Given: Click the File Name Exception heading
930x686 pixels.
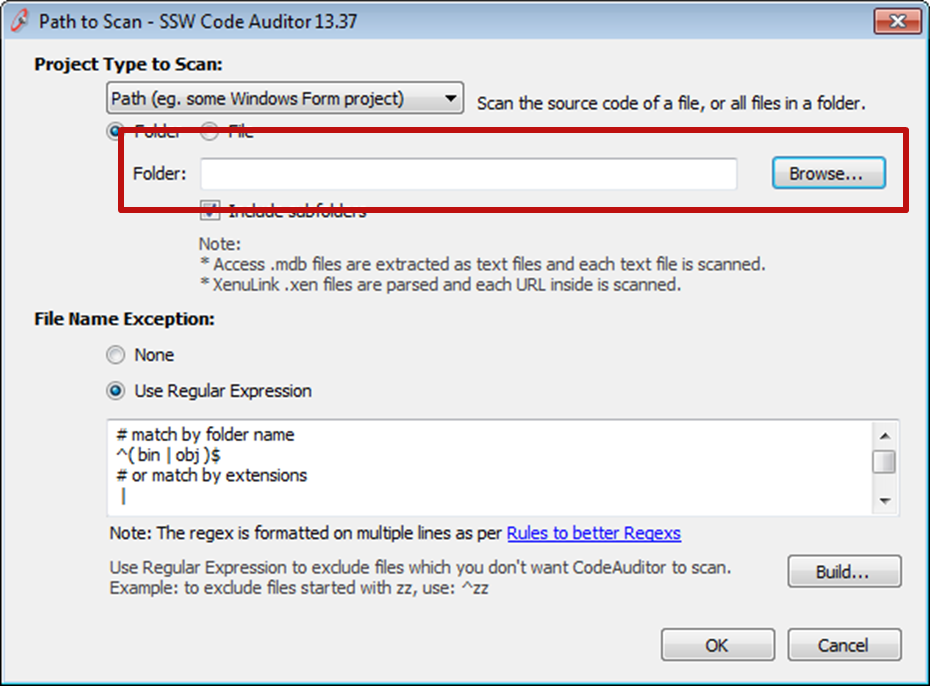Looking at the screenshot, I should [x=125, y=320].
